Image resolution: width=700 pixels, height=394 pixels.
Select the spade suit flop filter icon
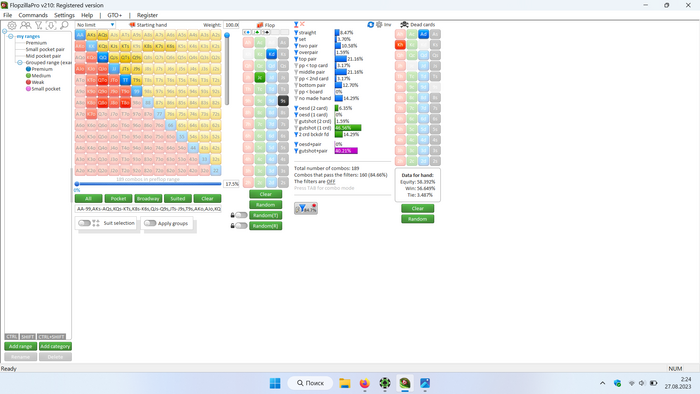click(x=266, y=32)
